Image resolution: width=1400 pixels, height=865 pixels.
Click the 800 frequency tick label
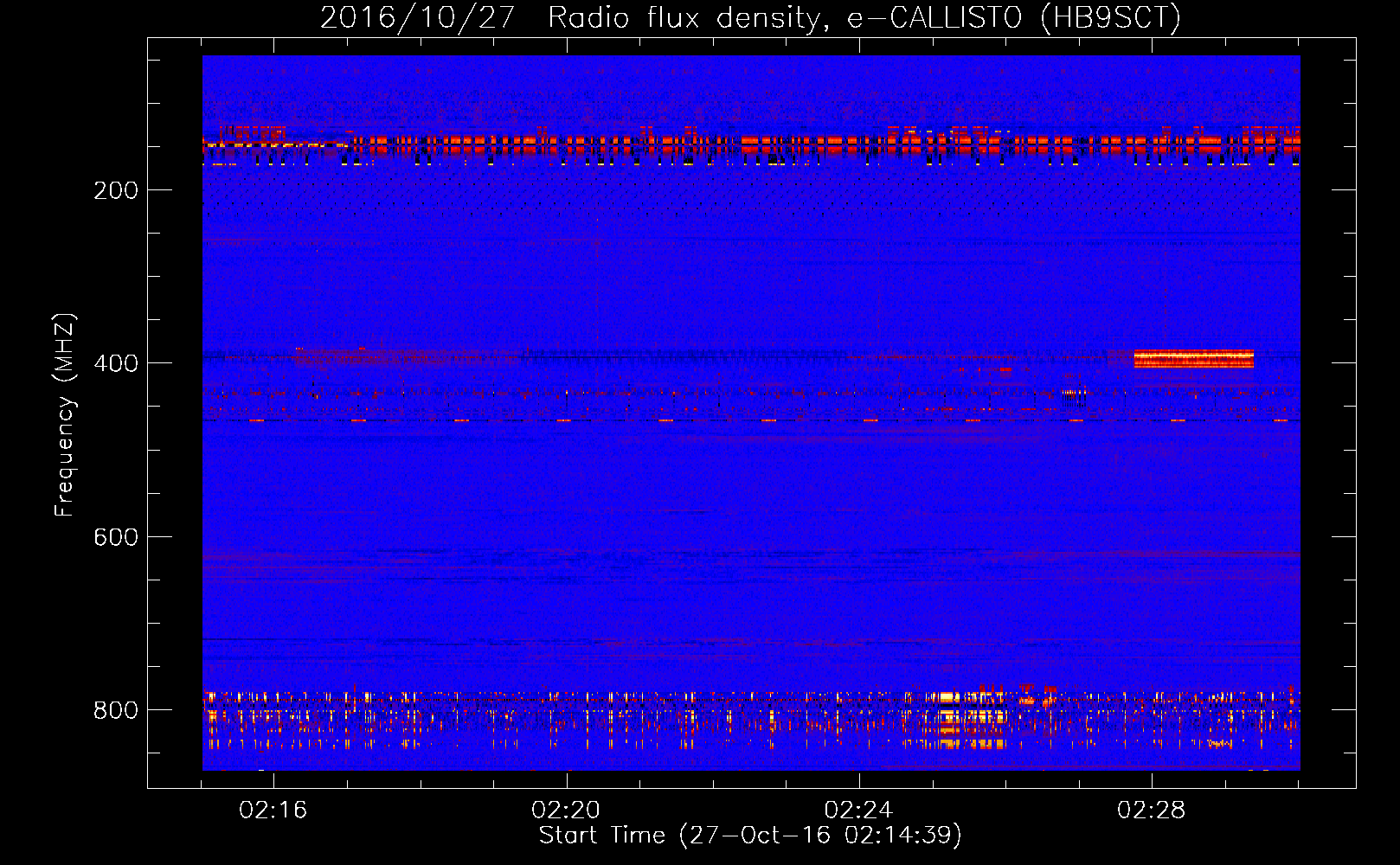pyautogui.click(x=116, y=710)
